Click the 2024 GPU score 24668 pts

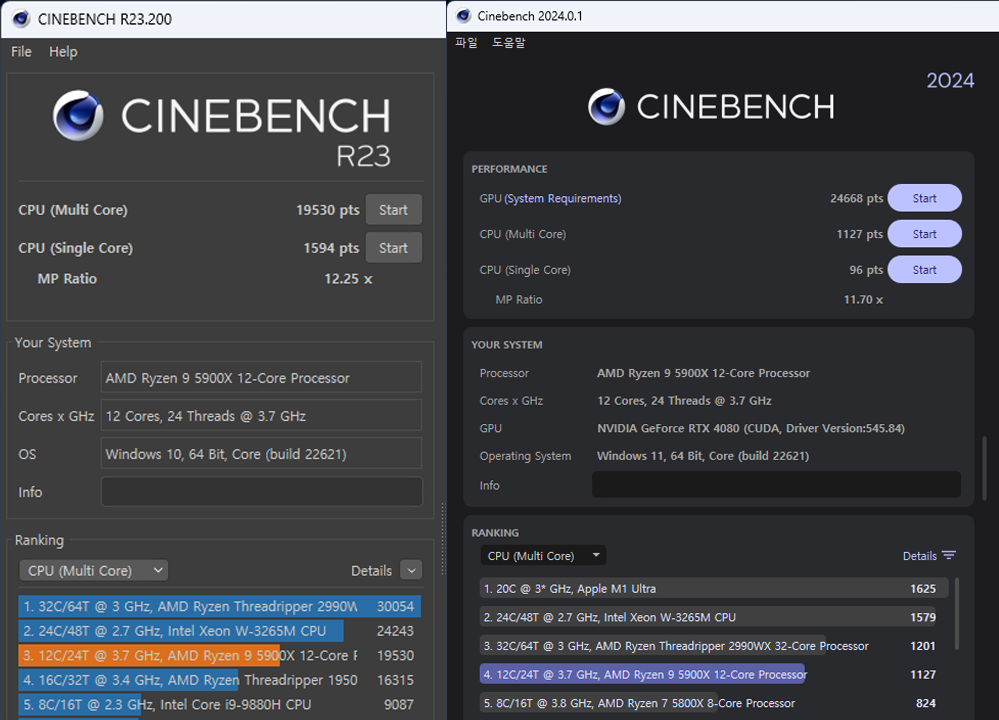(856, 198)
